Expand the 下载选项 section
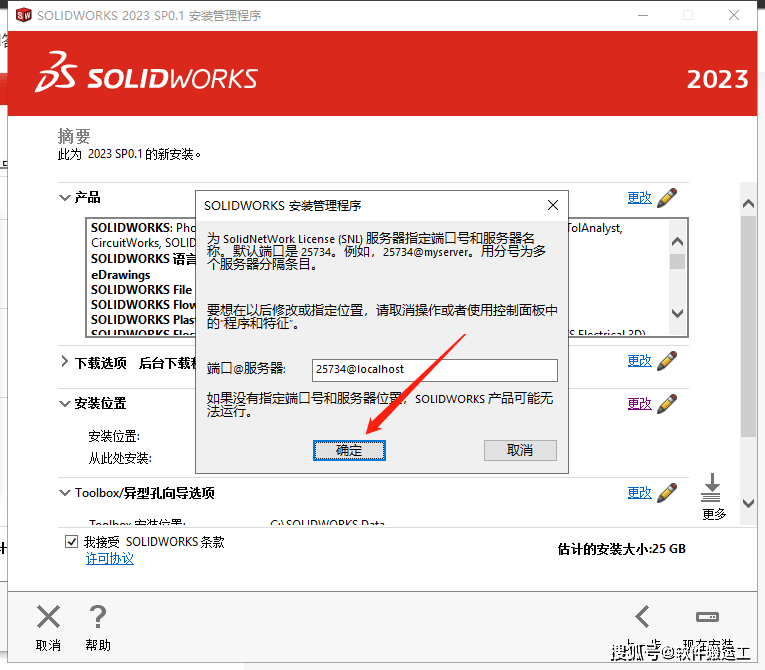The height and width of the screenshot is (670, 765). pos(64,362)
